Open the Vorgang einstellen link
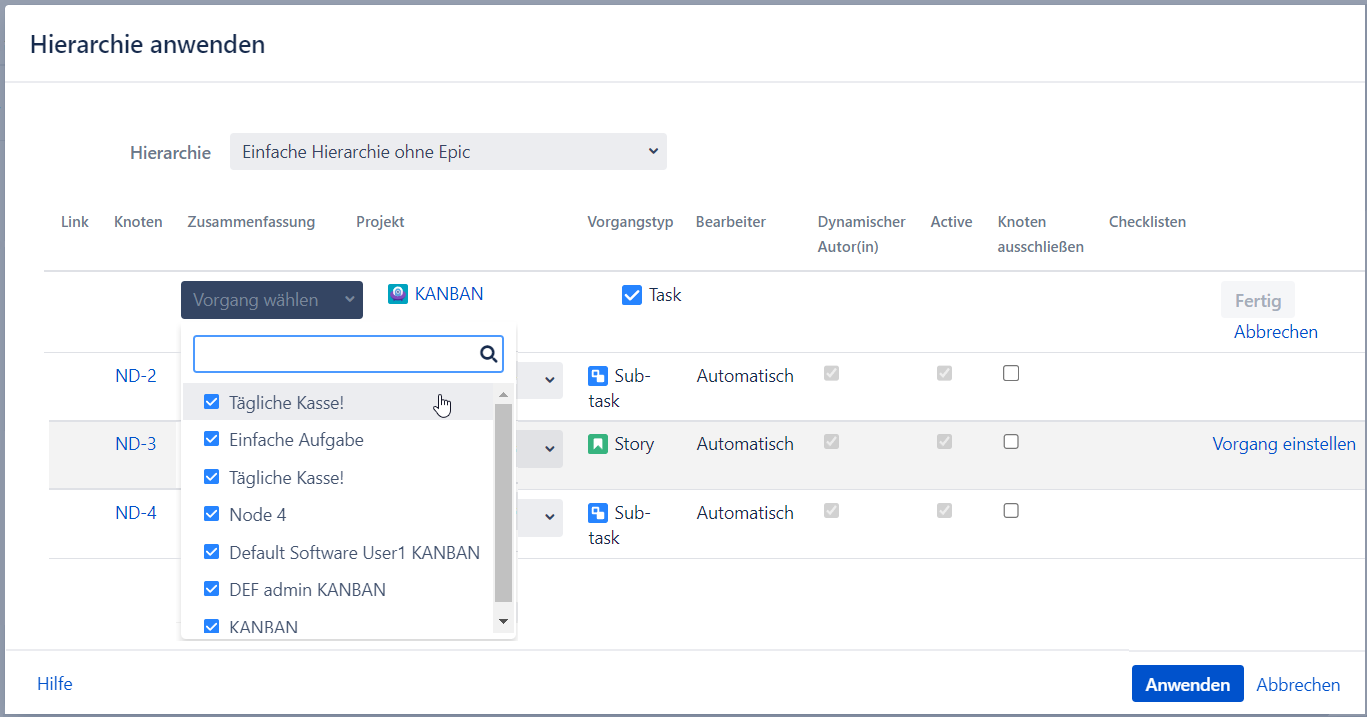This screenshot has height=717, width=1367. coord(1283,444)
